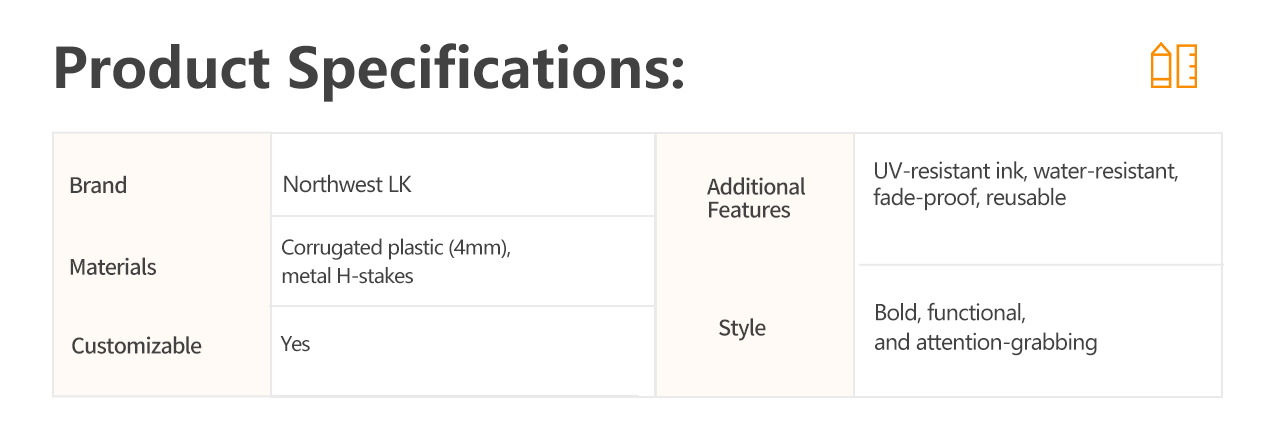This screenshot has width=1276, height=432.
Task: Select the Style label
Action: (742, 328)
